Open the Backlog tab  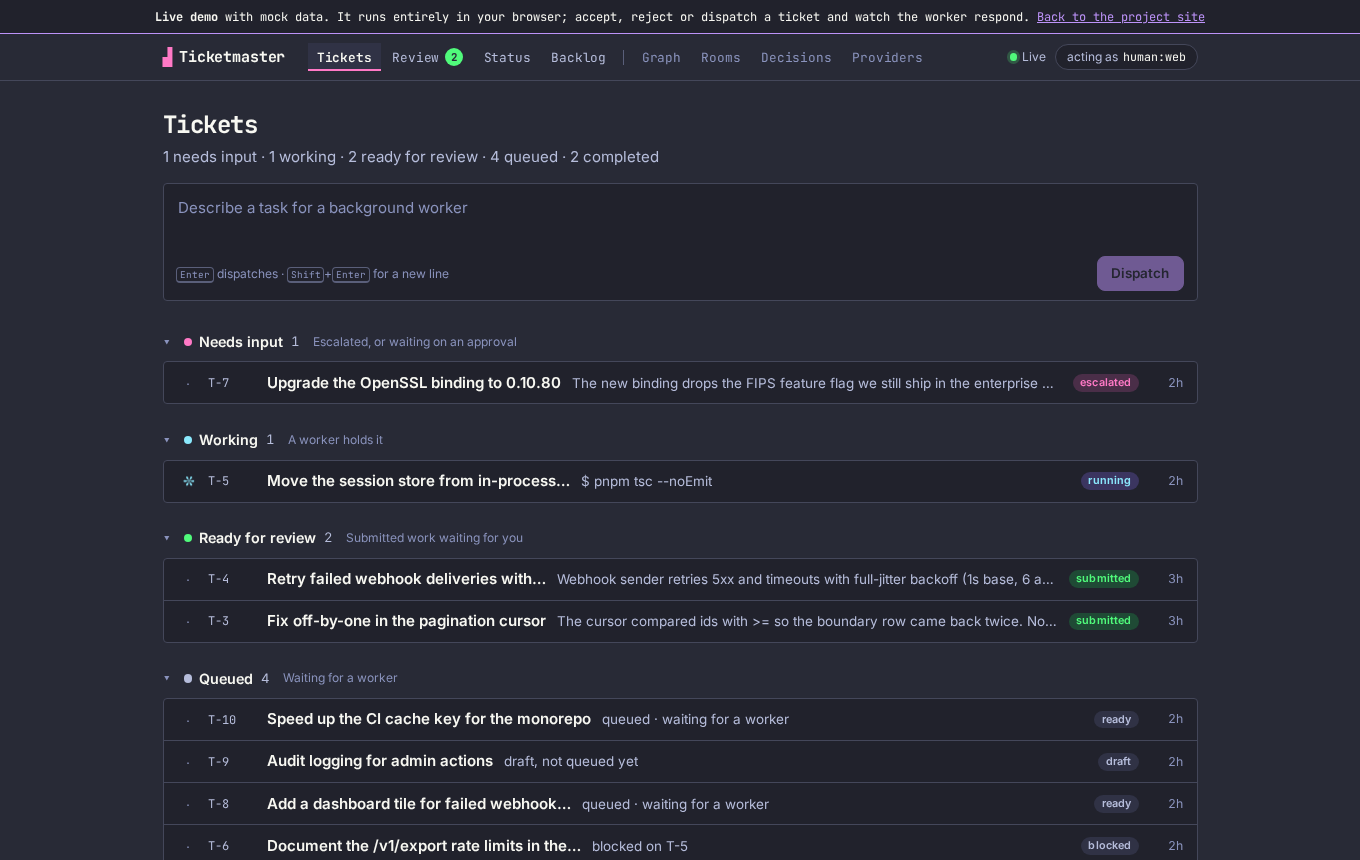[578, 57]
